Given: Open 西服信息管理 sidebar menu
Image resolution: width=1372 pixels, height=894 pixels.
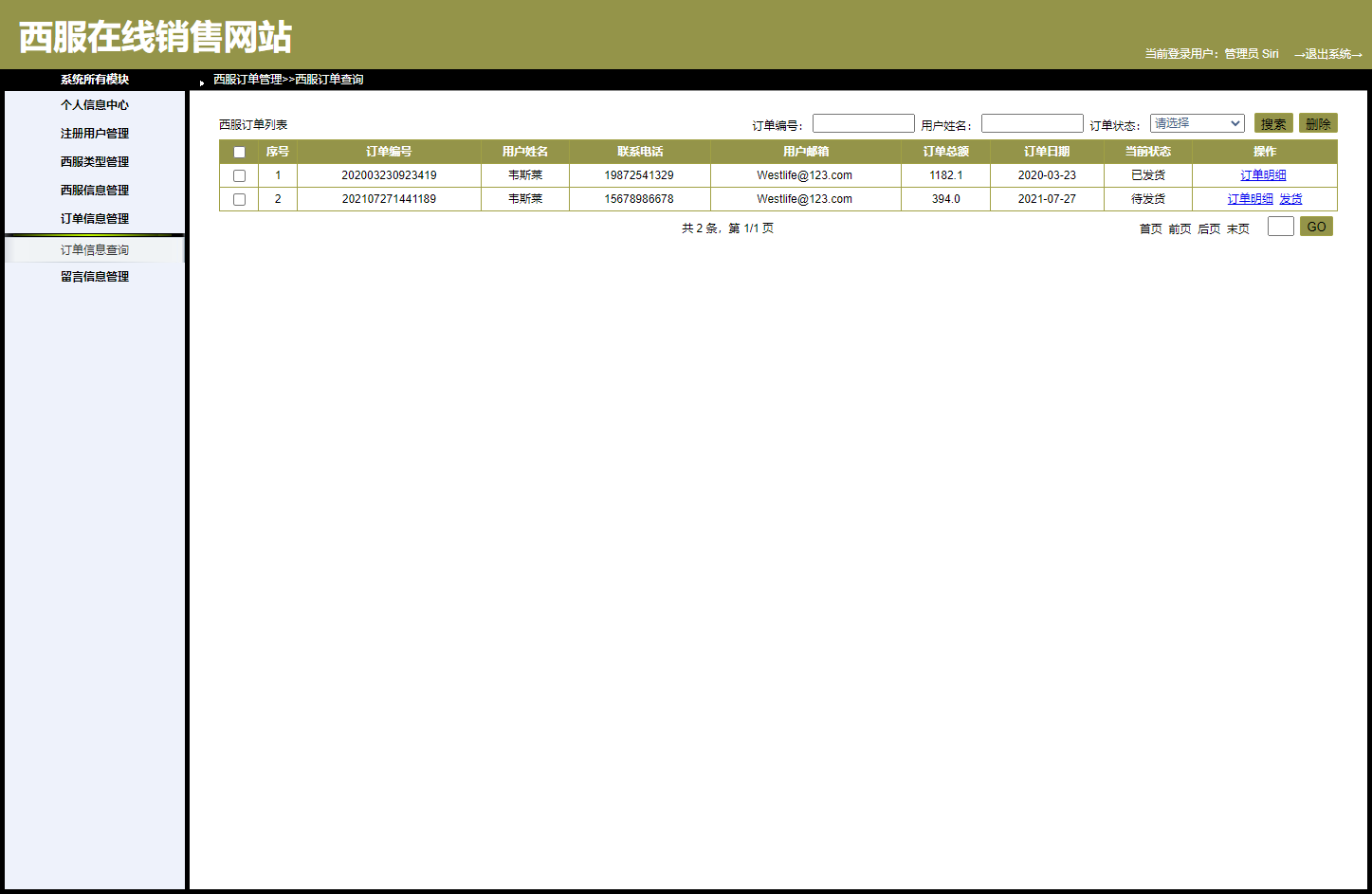Looking at the screenshot, I should tap(95, 191).
